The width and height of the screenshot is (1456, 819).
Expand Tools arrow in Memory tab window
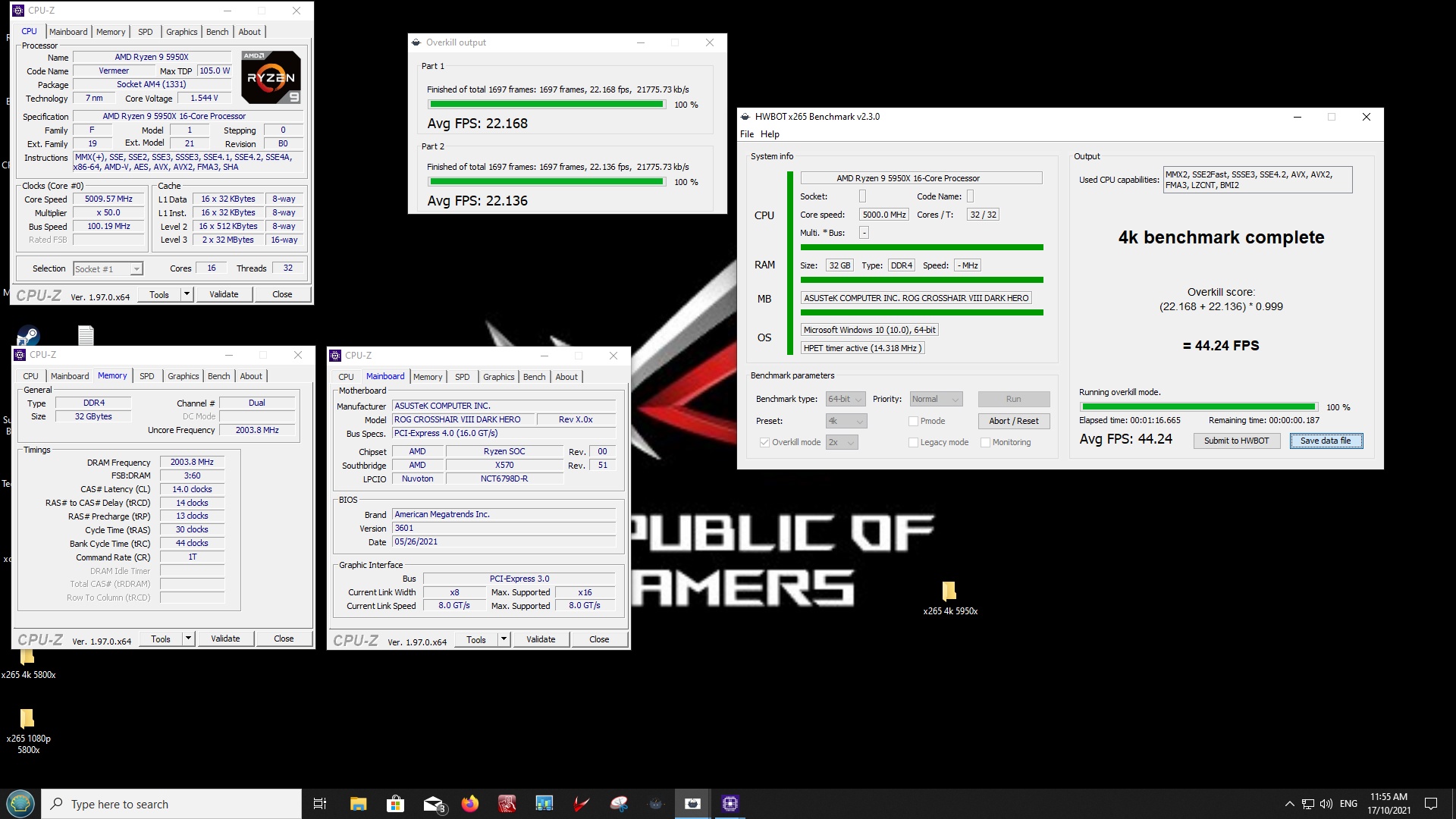click(x=188, y=639)
